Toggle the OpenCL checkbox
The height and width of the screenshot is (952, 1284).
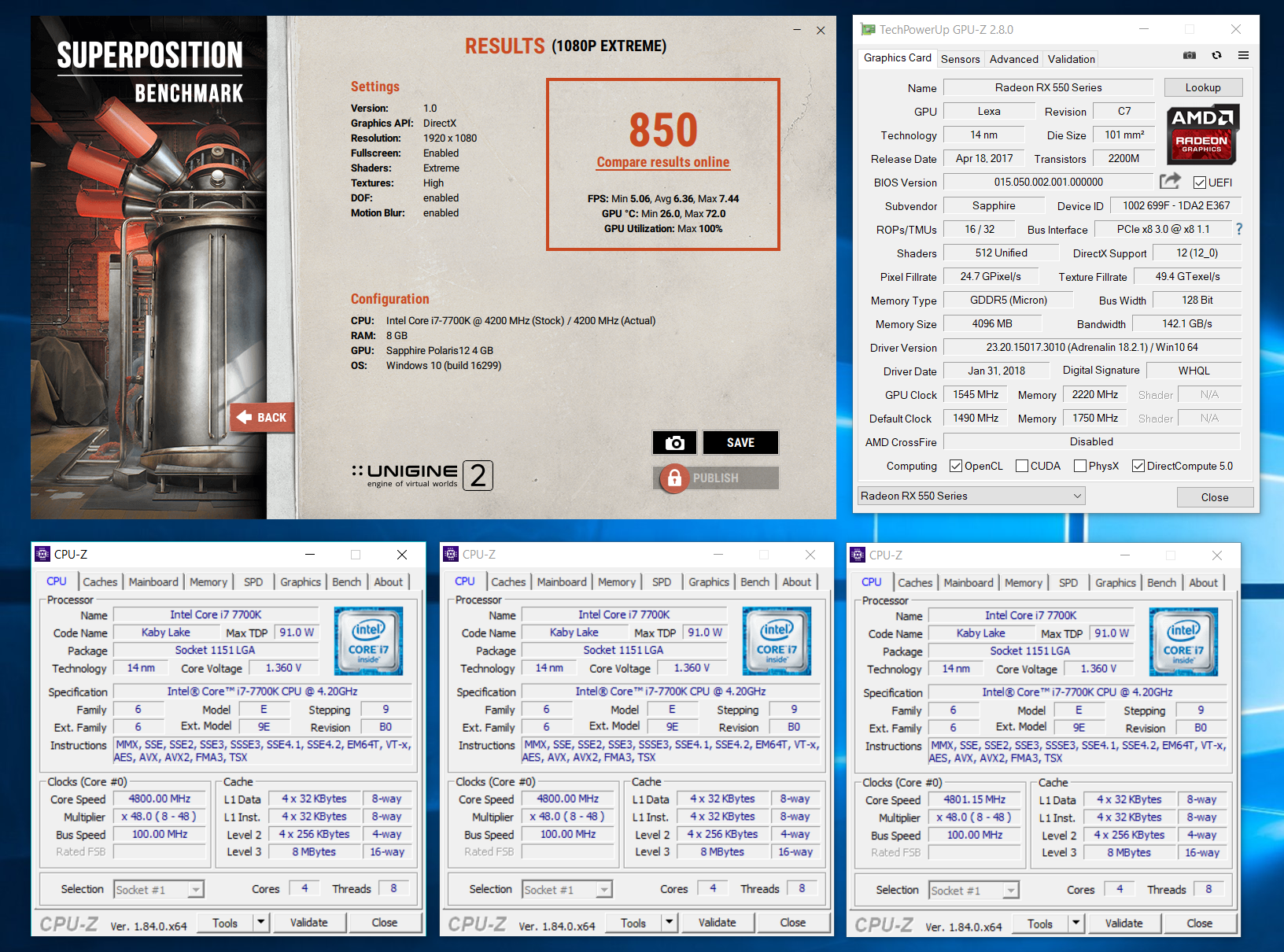click(x=956, y=466)
